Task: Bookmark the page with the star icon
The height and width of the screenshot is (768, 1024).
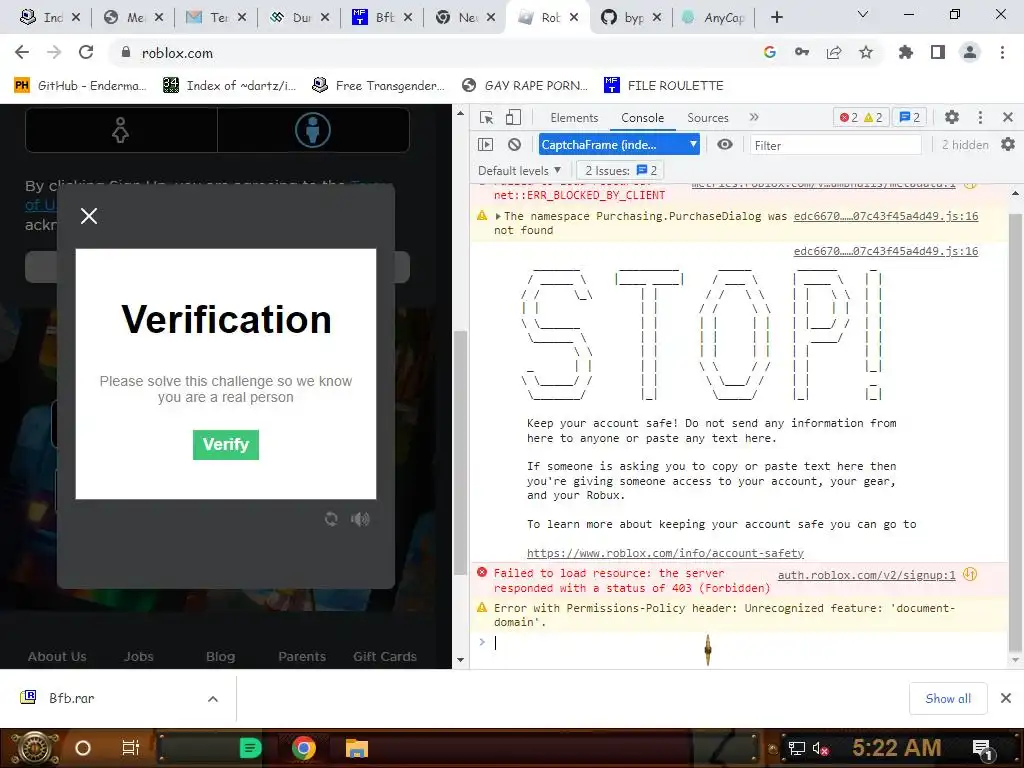Action: point(866,52)
